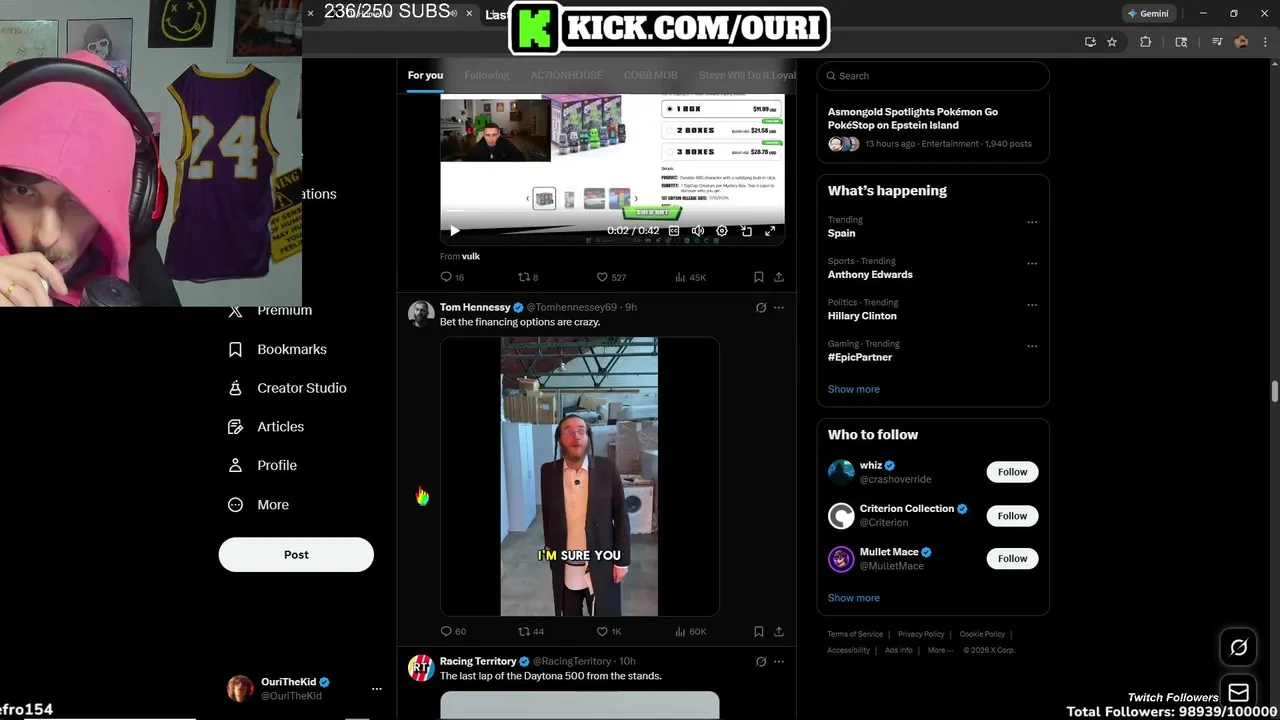Repost the post with 8 reposts

pos(527,277)
